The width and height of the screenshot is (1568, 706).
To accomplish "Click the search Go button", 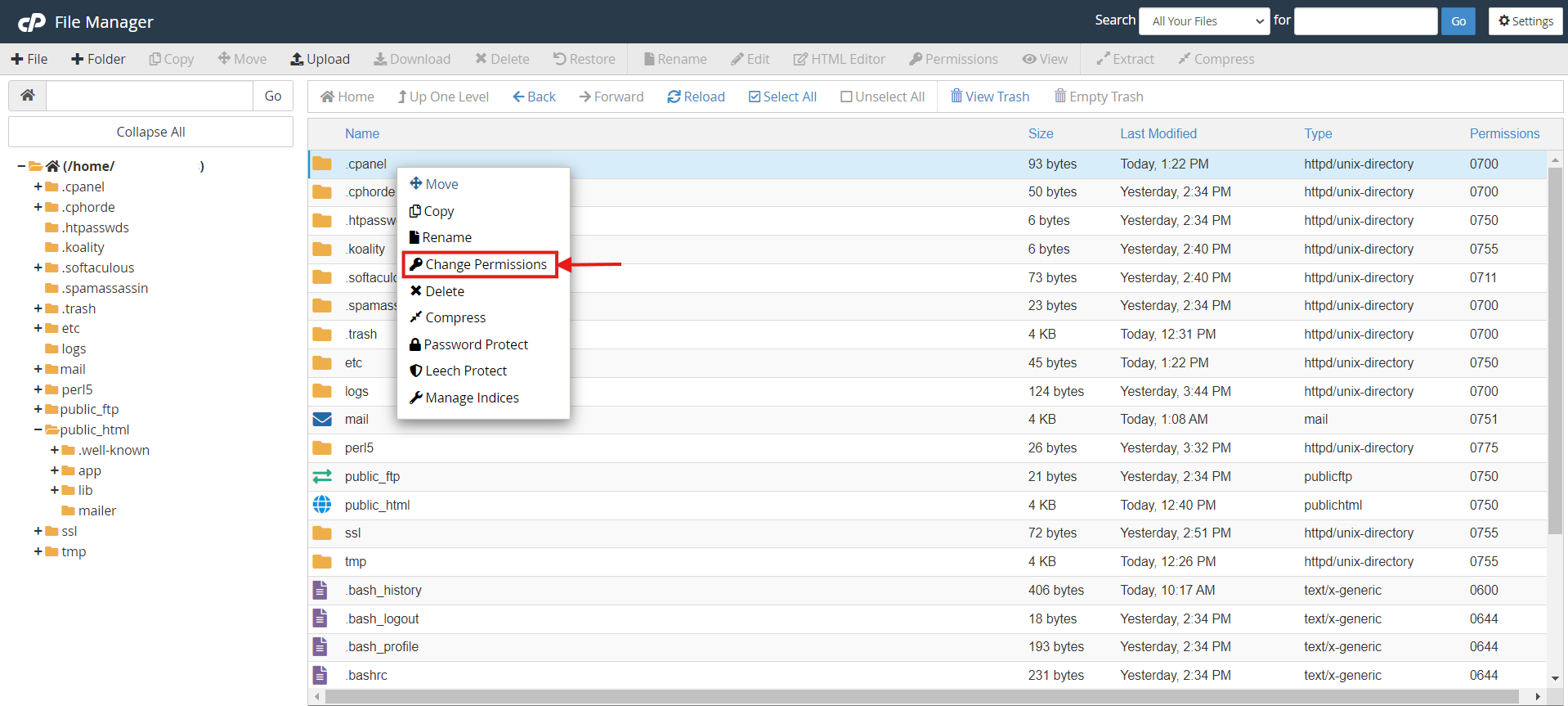I will (1458, 21).
